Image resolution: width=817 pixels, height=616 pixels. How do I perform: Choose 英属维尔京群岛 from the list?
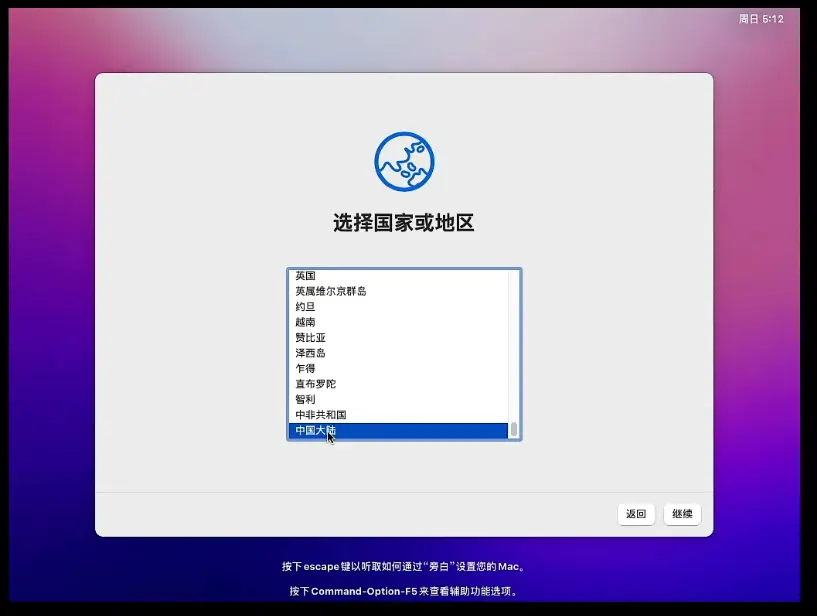coord(331,291)
